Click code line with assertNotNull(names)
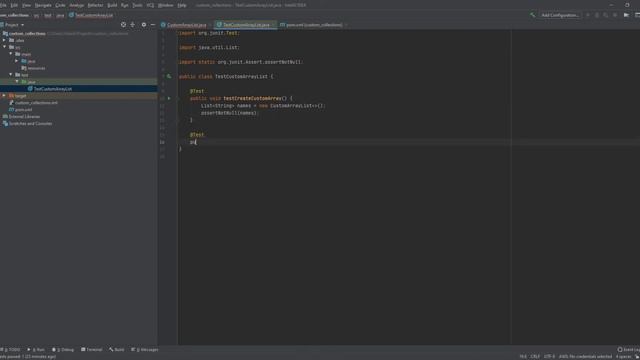Image resolution: width=640 pixels, height=360 pixels. (x=229, y=113)
